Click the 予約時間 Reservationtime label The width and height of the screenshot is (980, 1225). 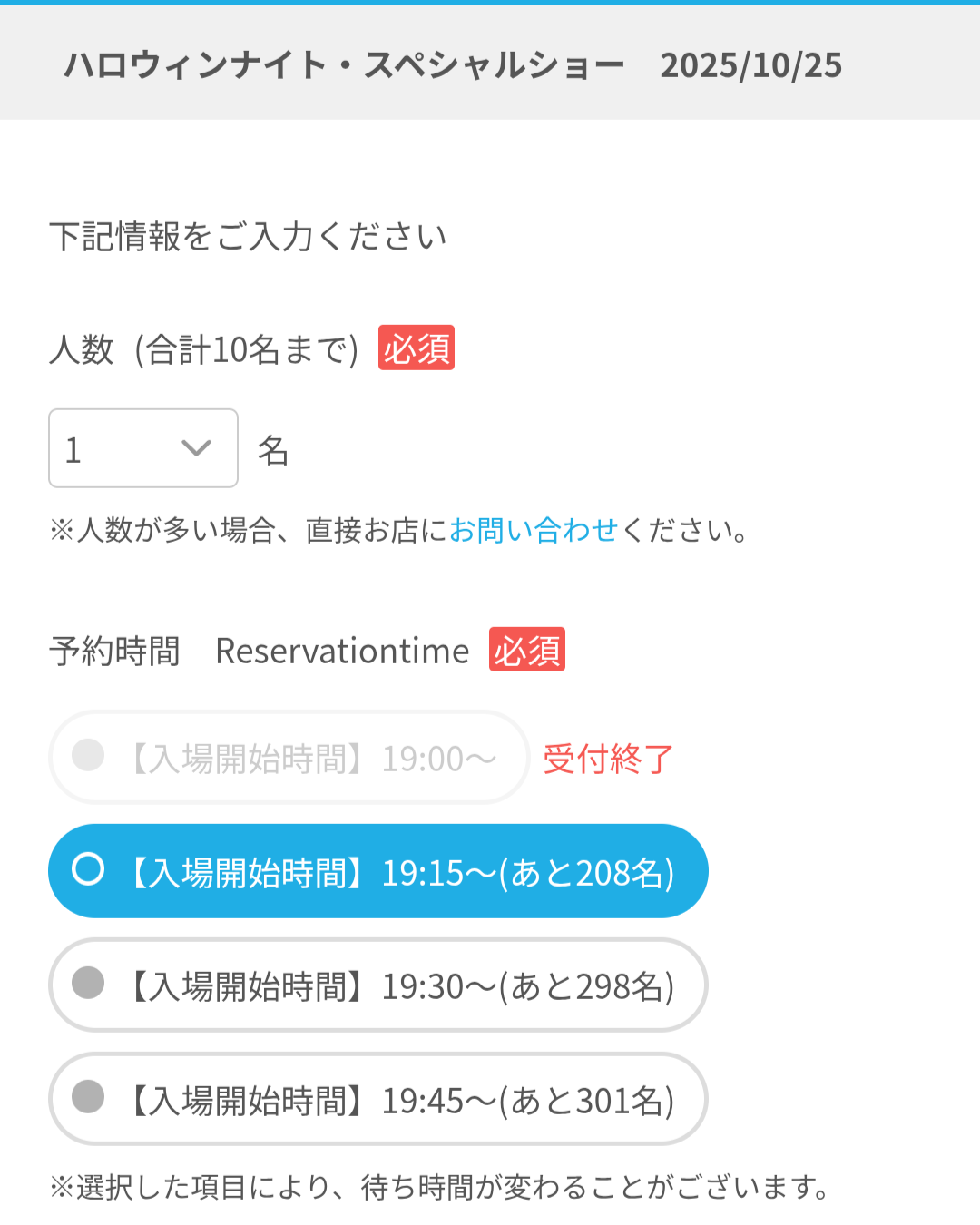point(260,651)
